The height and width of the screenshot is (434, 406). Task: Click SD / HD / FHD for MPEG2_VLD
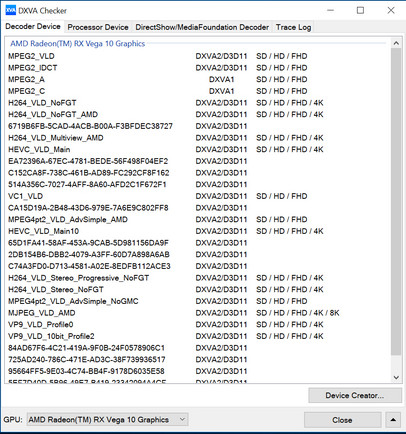(282, 56)
